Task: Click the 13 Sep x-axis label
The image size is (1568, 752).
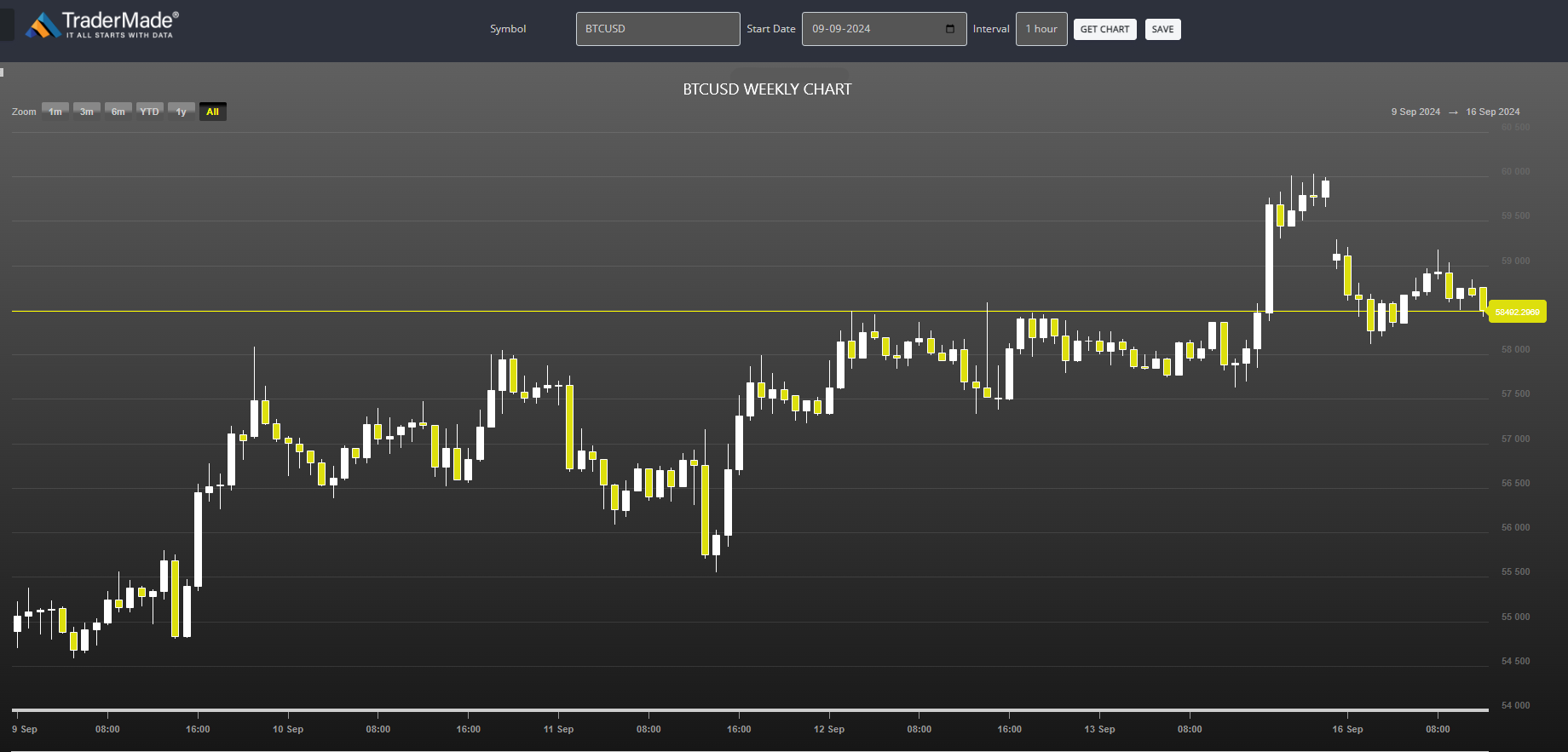Action: click(x=1099, y=729)
